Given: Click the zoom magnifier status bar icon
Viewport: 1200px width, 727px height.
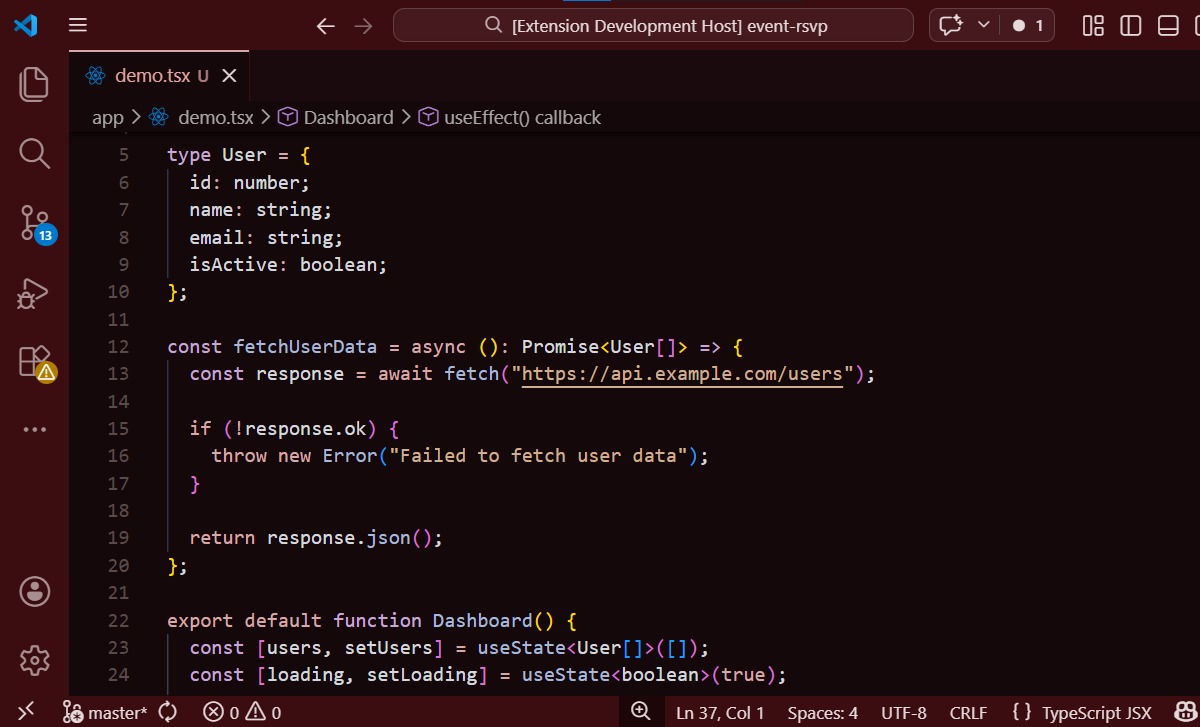Looking at the screenshot, I should (641, 712).
